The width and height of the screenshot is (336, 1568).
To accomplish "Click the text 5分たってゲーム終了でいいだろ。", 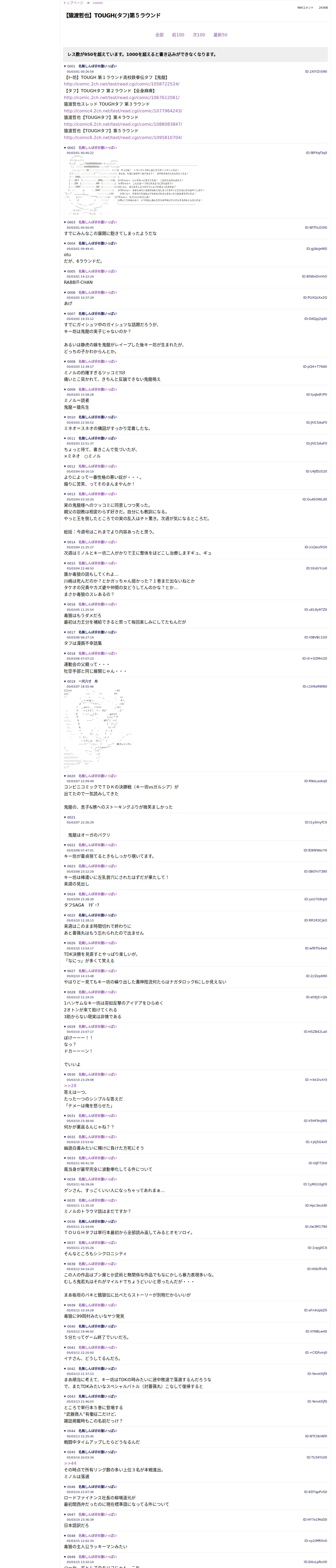I will [x=96, y=1337].
